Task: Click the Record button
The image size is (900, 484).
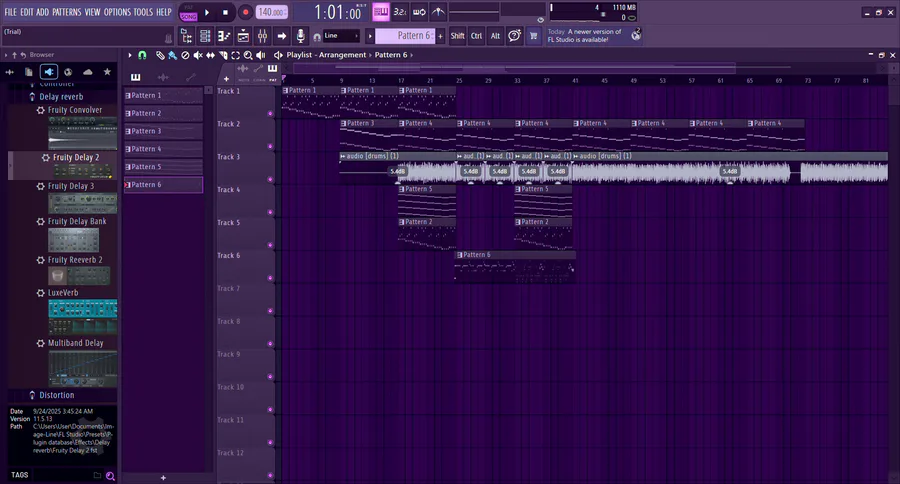Action: 245,12
